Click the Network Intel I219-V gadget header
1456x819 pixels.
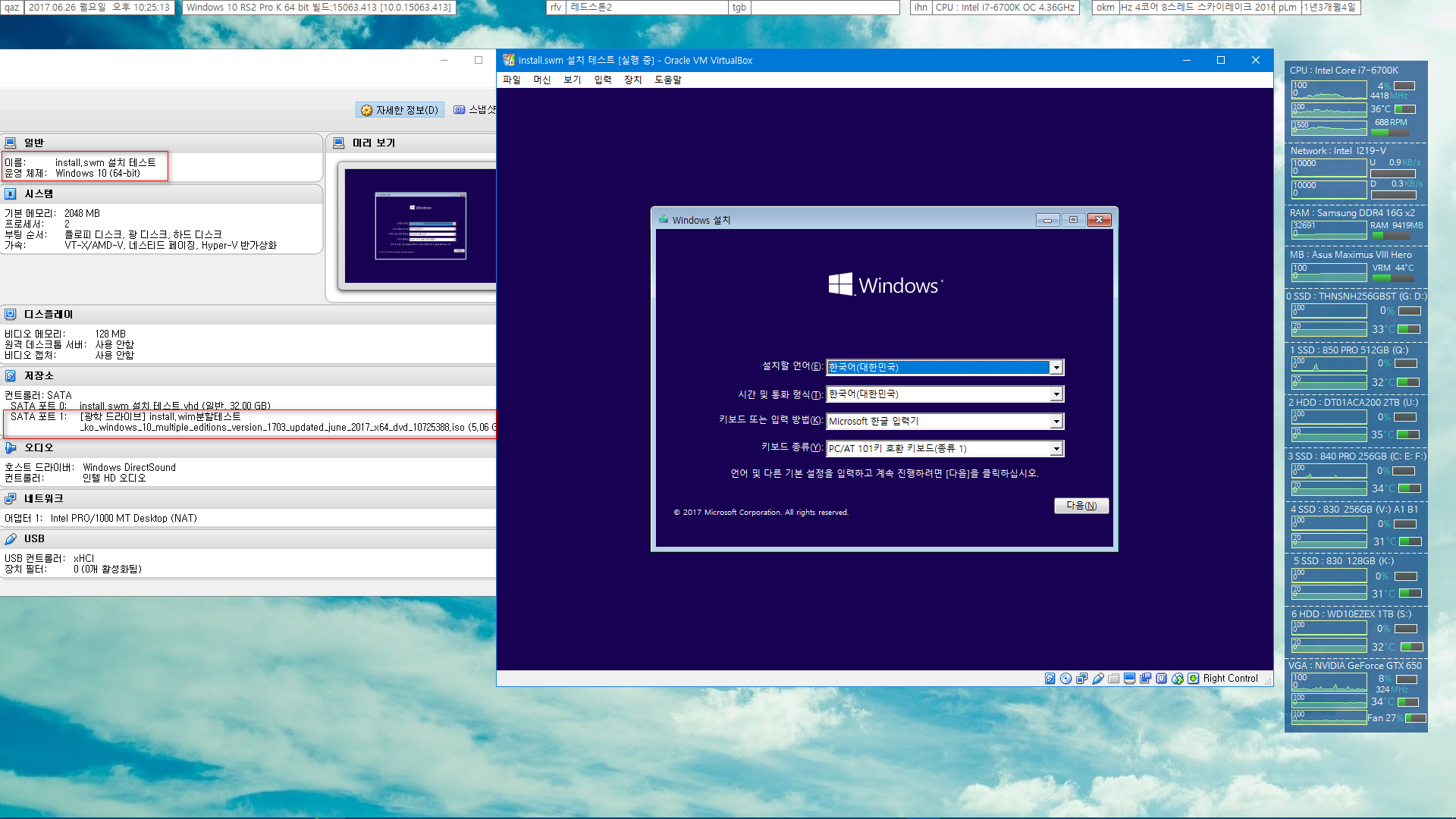tap(1338, 151)
